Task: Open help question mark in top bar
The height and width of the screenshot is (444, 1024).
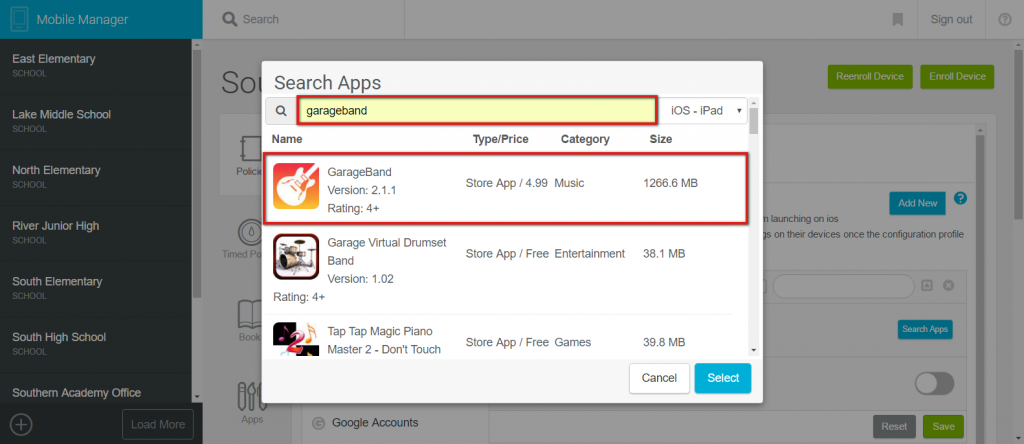Action: point(1004,20)
